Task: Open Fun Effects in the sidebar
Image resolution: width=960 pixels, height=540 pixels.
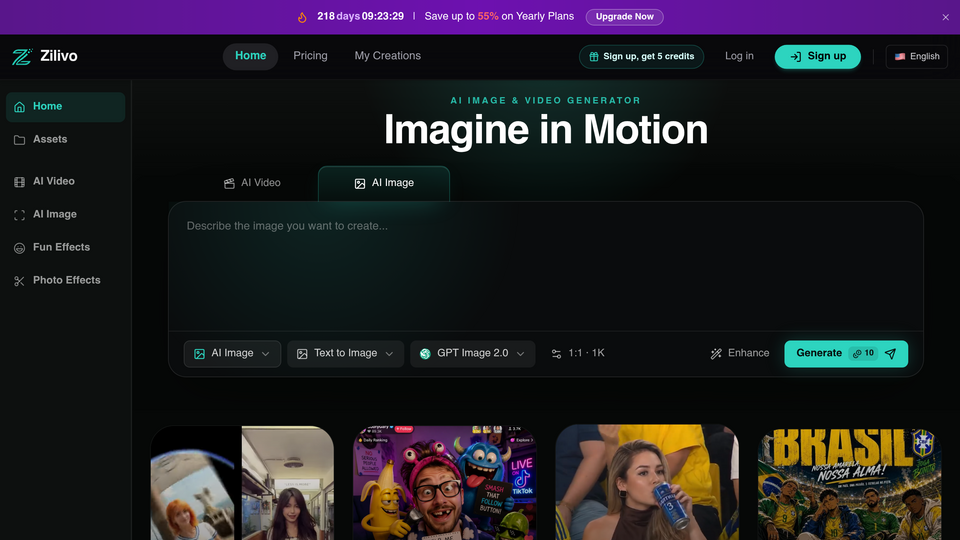Action: click(x=66, y=247)
